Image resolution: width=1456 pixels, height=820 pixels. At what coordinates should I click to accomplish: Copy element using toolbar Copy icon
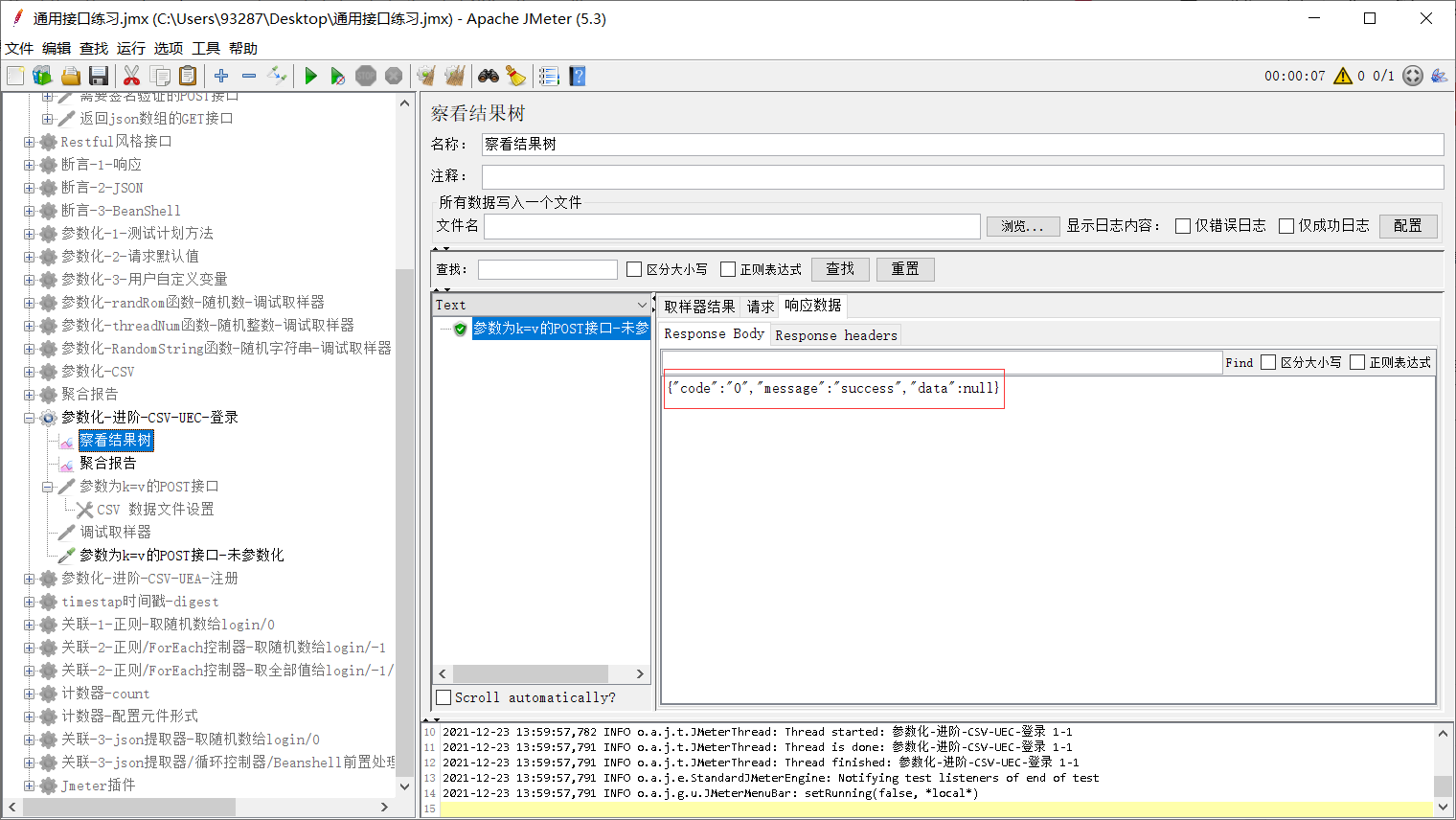coord(160,76)
